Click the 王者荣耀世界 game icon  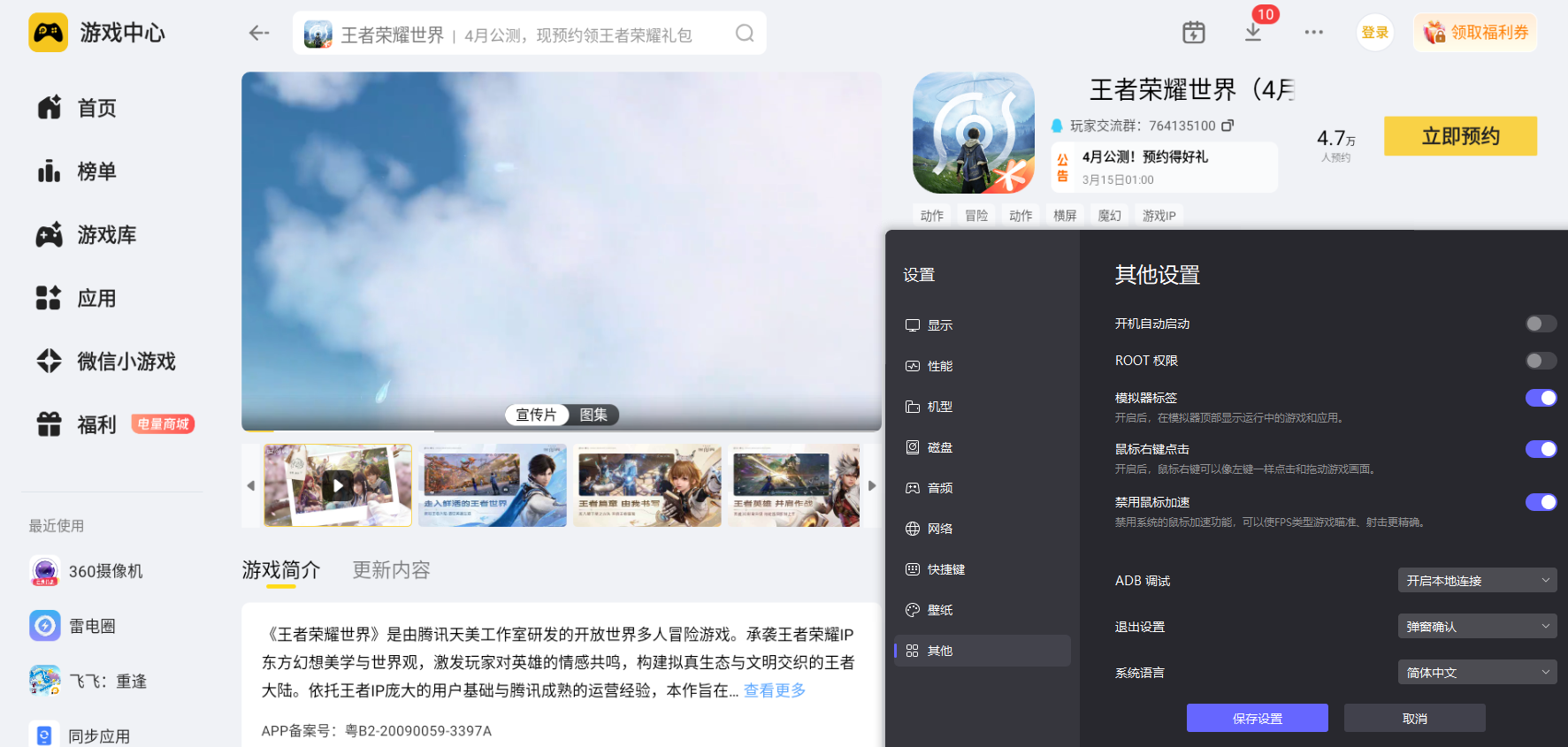(x=974, y=133)
